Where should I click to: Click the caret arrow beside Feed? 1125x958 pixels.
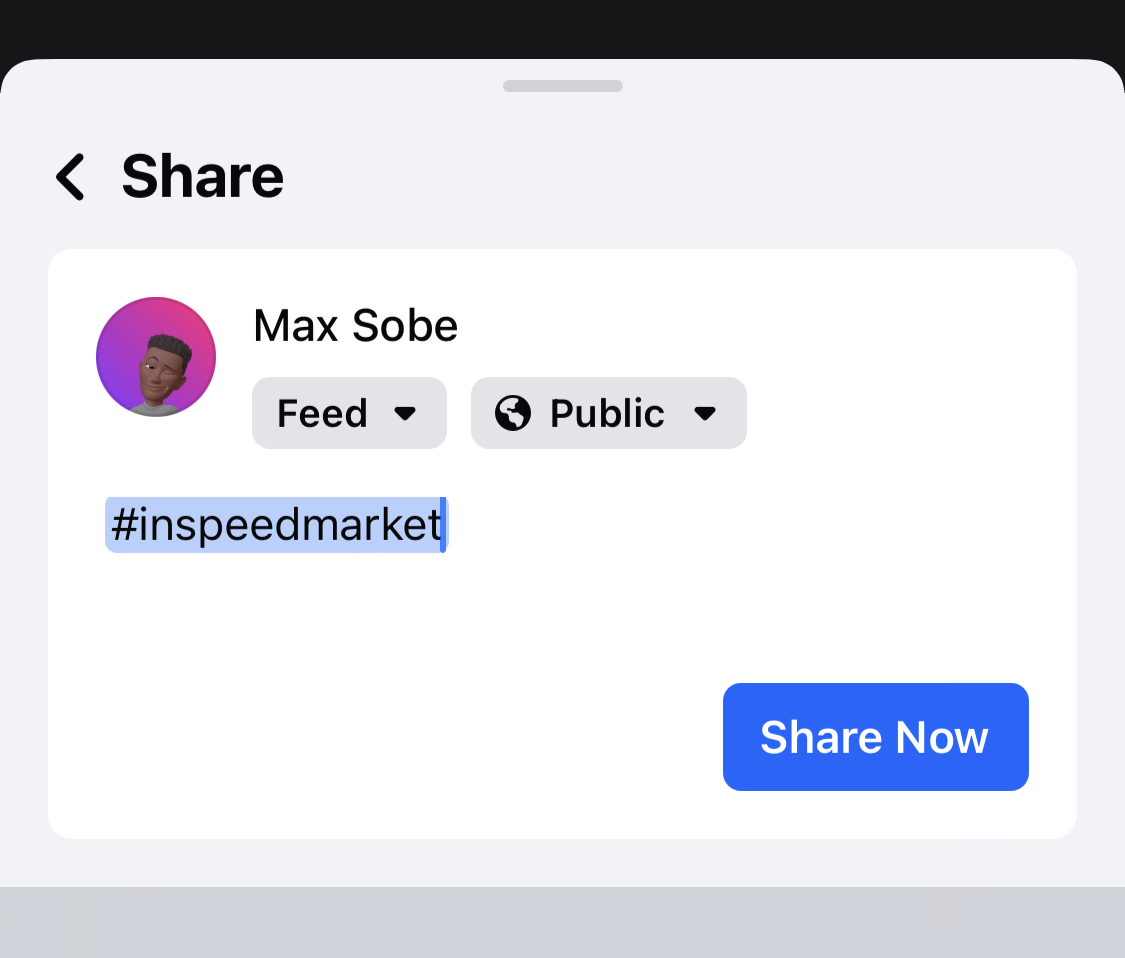[x=405, y=413]
